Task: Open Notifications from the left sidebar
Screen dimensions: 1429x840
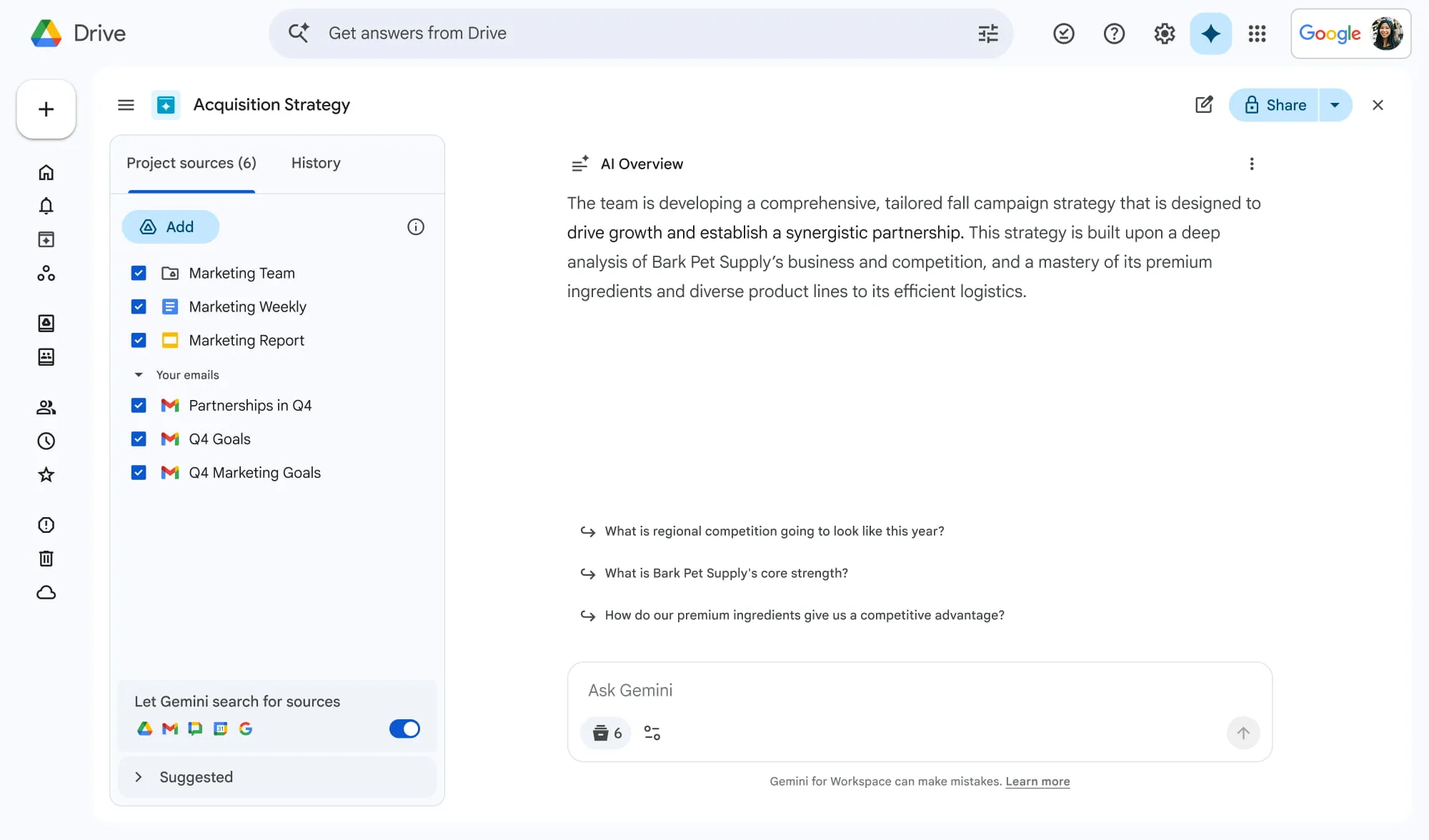Action: click(46, 206)
